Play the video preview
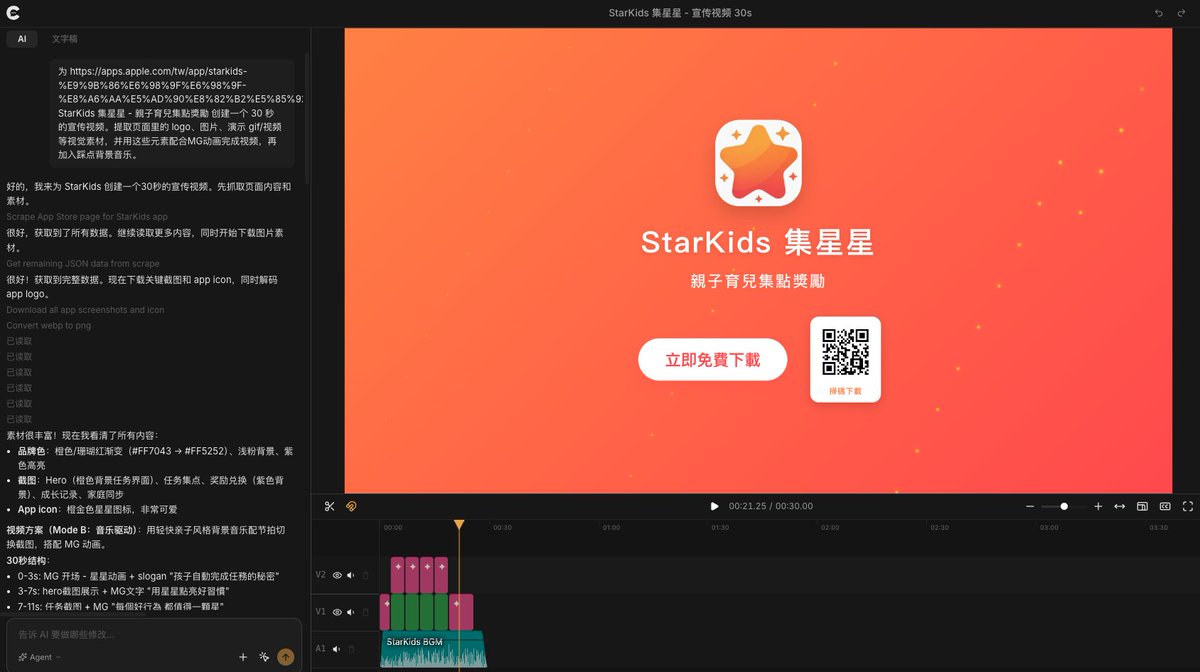Image resolution: width=1200 pixels, height=672 pixels. [x=714, y=507]
